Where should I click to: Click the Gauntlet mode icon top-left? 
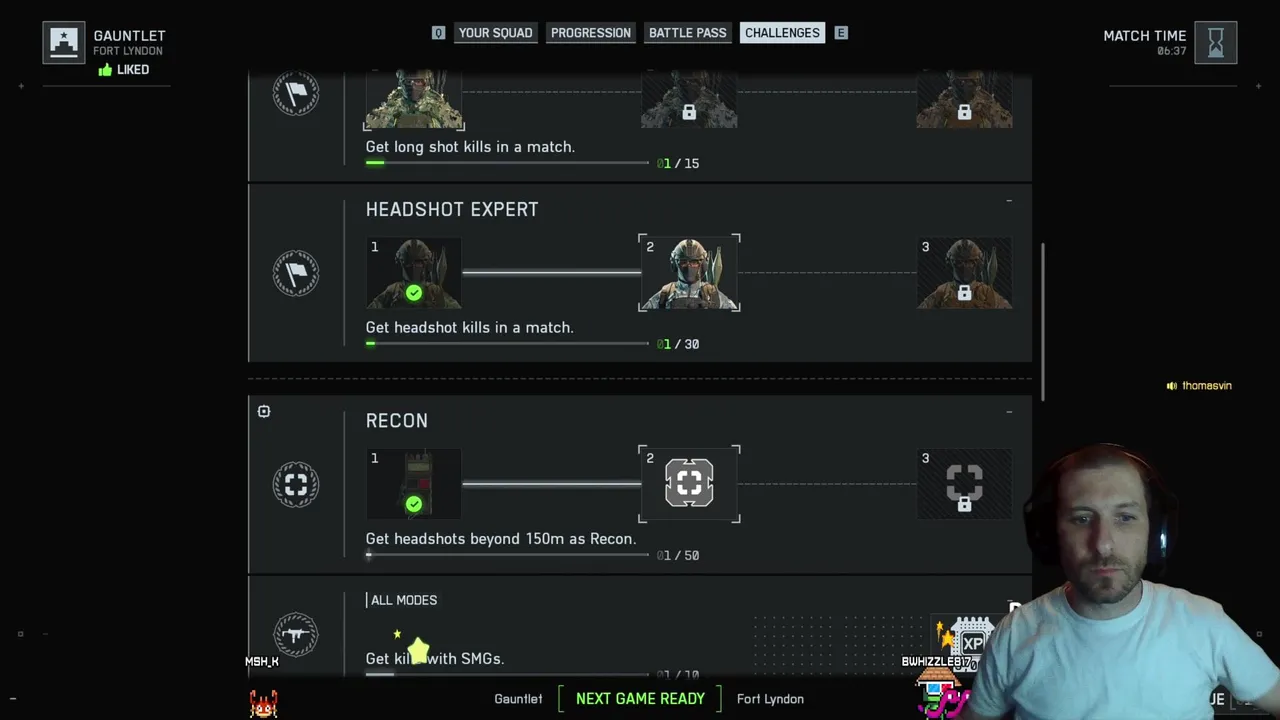[64, 43]
